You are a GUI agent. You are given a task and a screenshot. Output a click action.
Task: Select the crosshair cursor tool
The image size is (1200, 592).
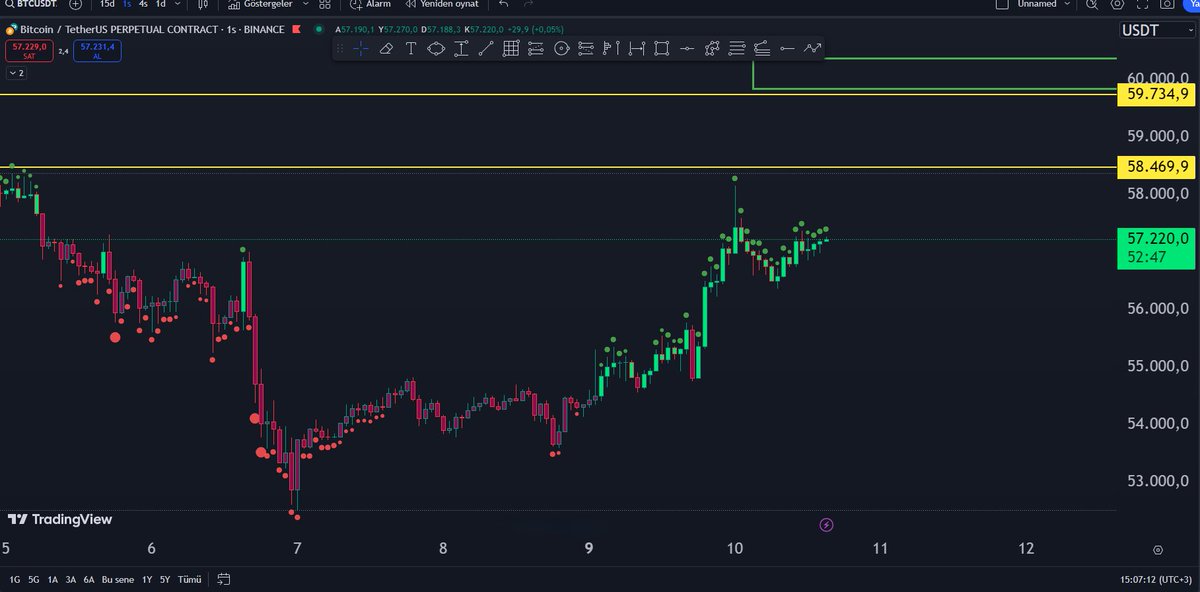point(361,48)
